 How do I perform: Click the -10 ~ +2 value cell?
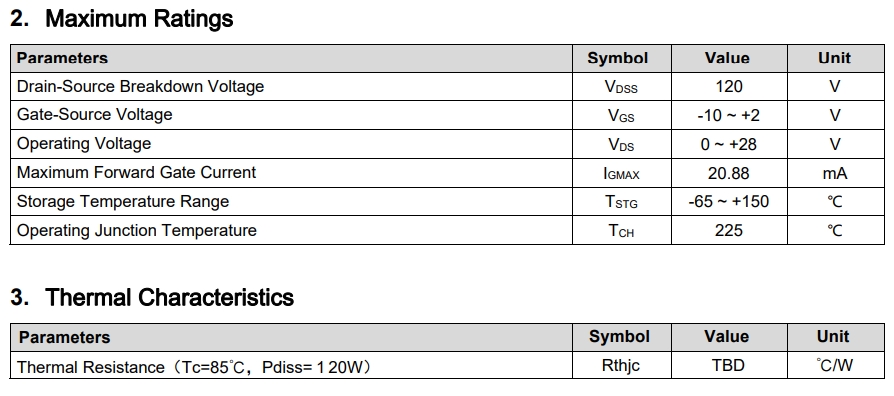pyautogui.click(x=729, y=115)
